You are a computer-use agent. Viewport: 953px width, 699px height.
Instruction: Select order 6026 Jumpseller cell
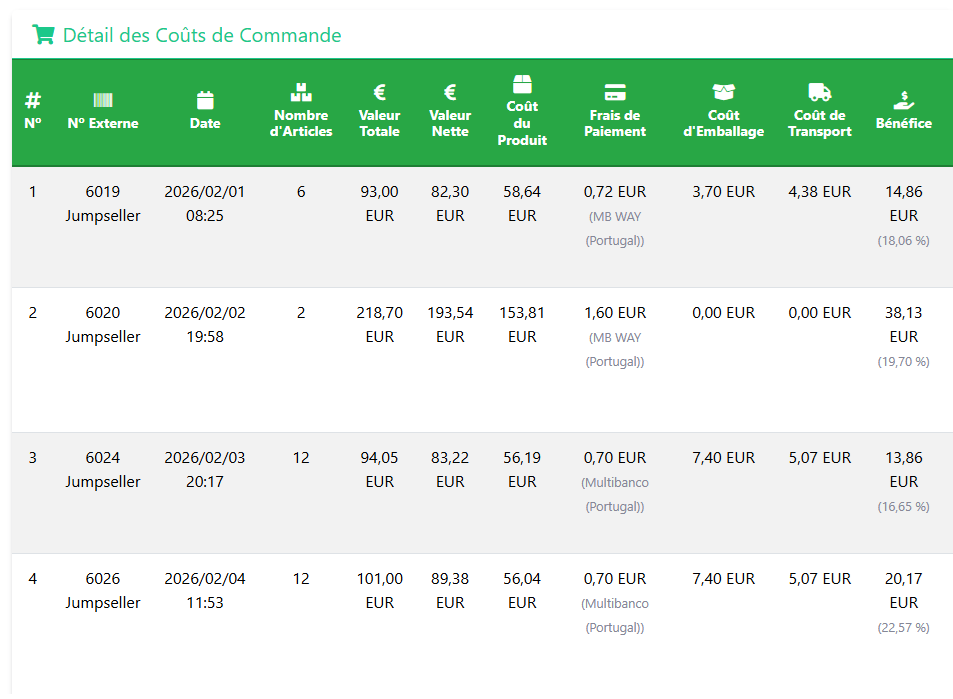point(103,591)
